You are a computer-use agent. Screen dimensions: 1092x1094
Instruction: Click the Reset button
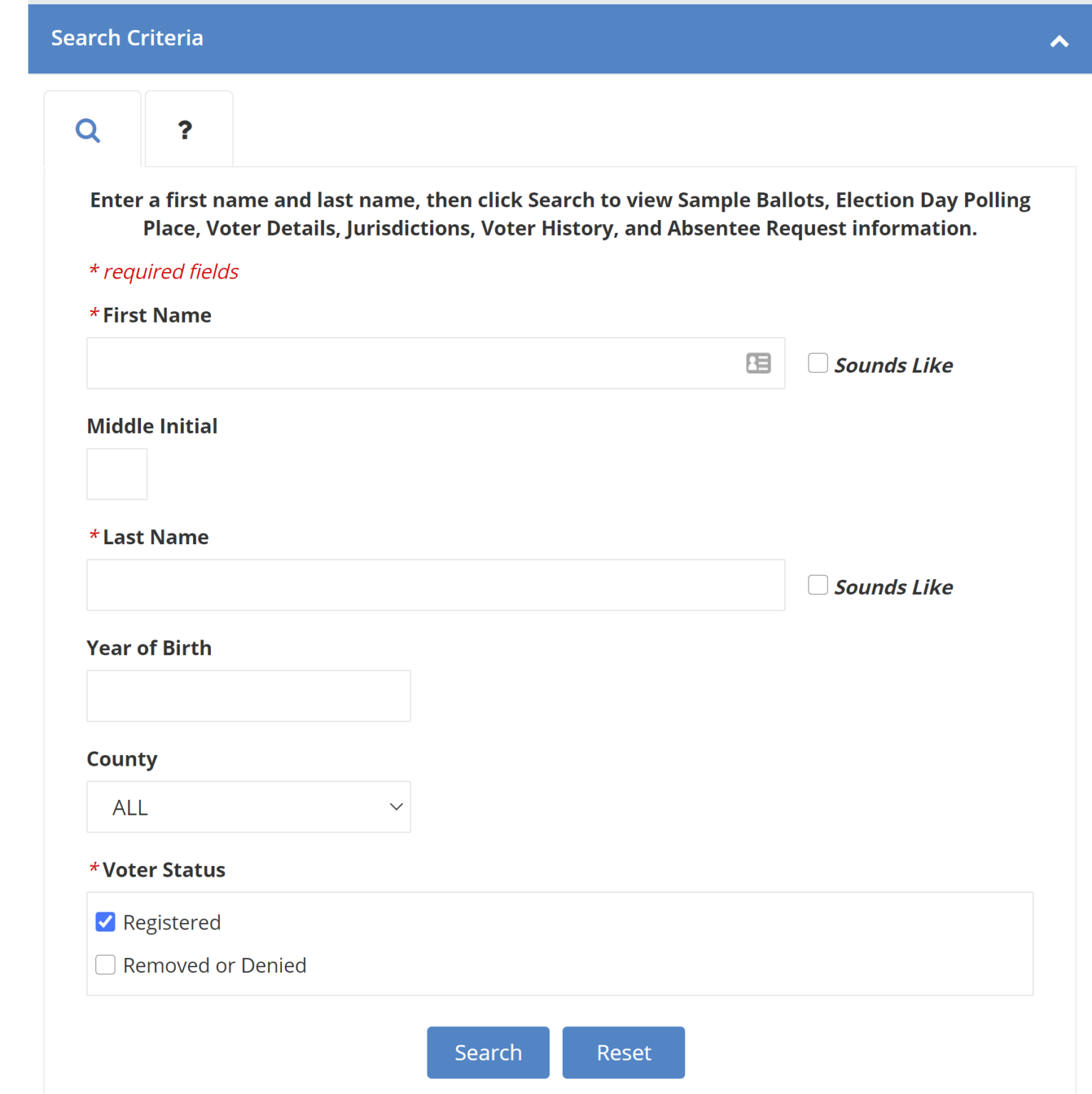[x=623, y=1052]
